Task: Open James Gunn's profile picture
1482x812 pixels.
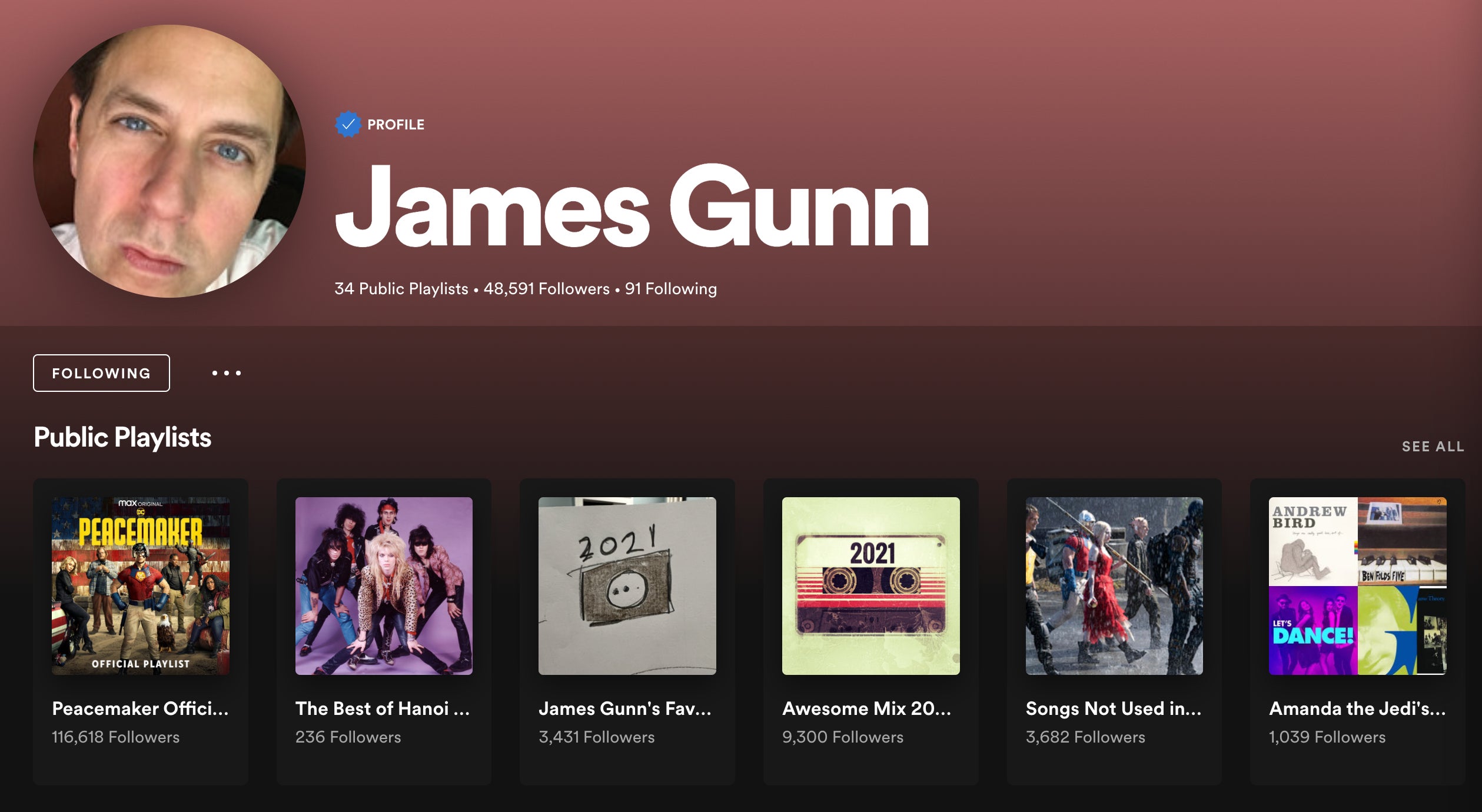Action: (170, 161)
